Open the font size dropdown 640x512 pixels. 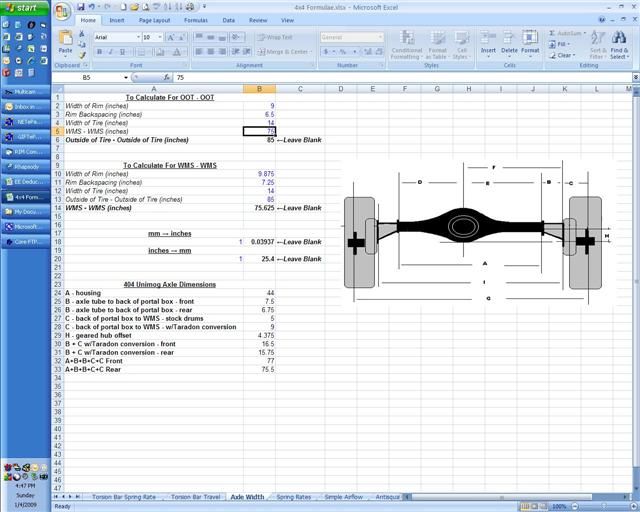tap(159, 37)
